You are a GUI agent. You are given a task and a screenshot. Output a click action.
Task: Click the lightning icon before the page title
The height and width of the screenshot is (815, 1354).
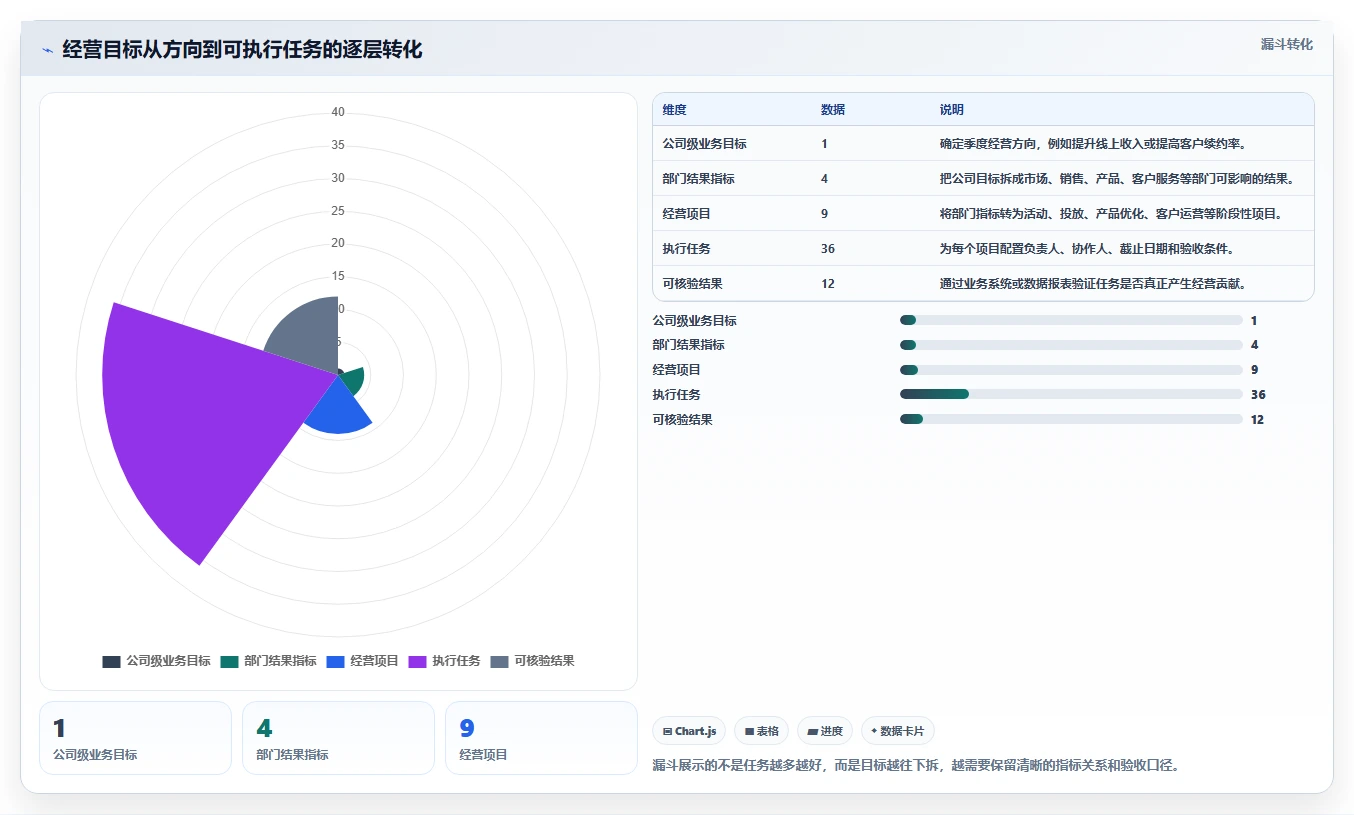[x=47, y=50]
